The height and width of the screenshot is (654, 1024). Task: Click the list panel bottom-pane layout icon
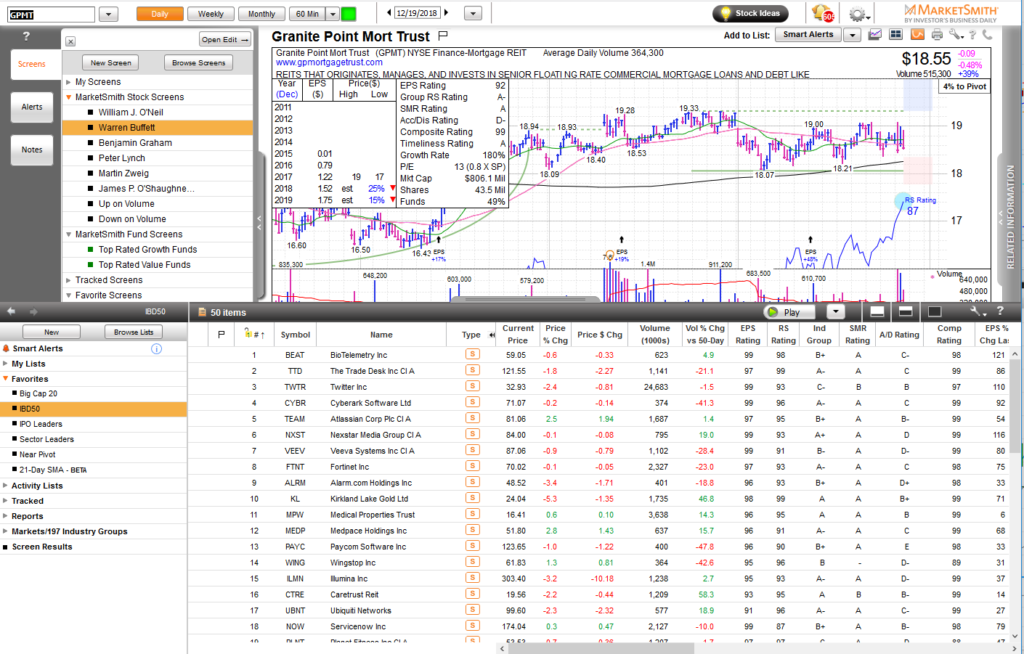[877, 312]
